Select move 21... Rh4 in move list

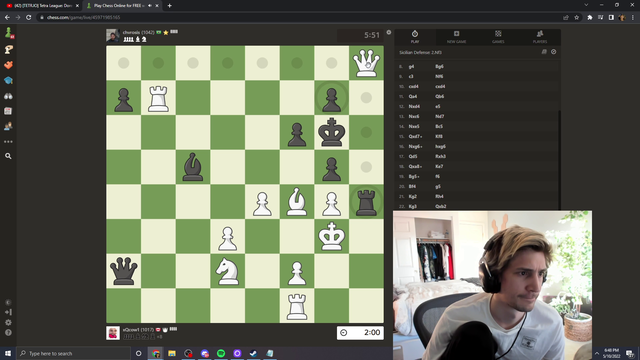pos(439,196)
